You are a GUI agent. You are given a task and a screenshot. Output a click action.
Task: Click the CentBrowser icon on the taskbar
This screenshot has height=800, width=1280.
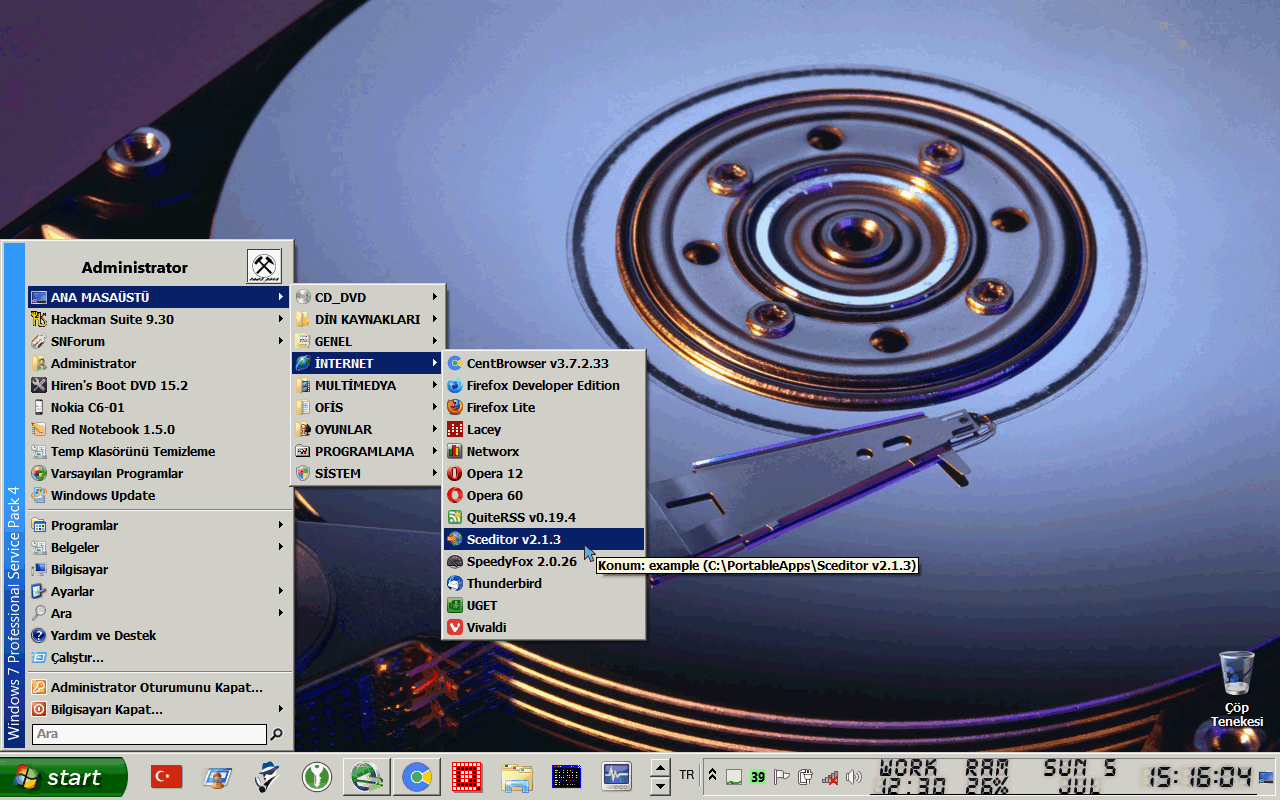[416, 776]
